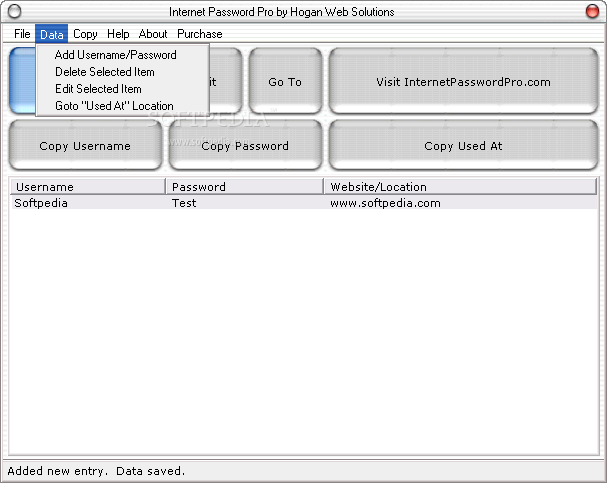Click Visit InternetPasswordPro.com button
607x483 pixels.
(x=463, y=82)
